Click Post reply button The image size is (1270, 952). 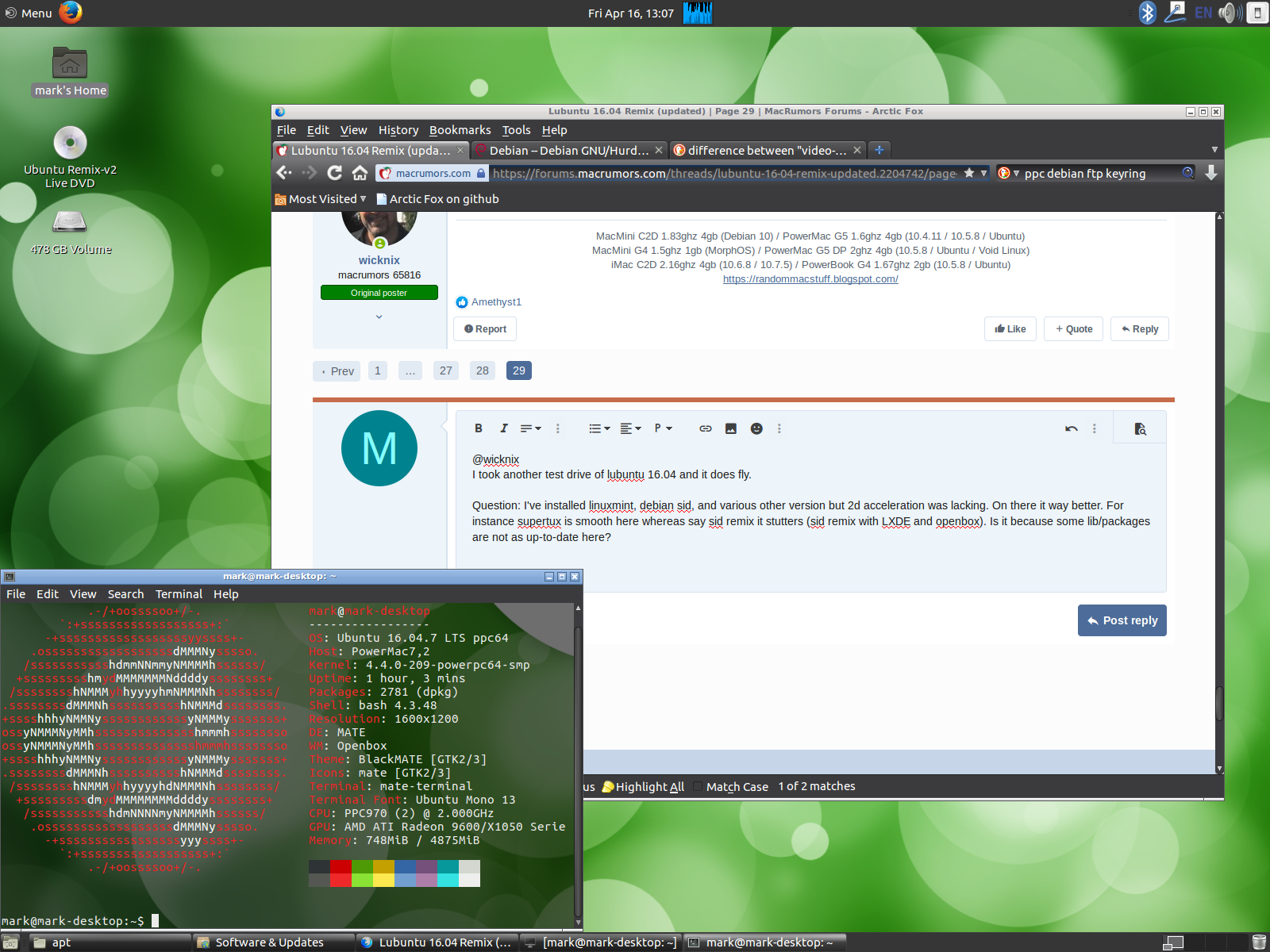click(1122, 620)
